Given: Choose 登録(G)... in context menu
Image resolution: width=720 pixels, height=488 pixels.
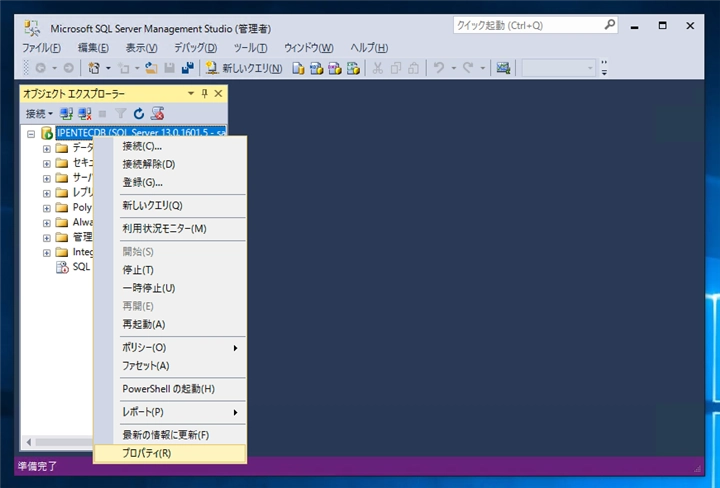Looking at the screenshot, I should pyautogui.click(x=170, y=183).
